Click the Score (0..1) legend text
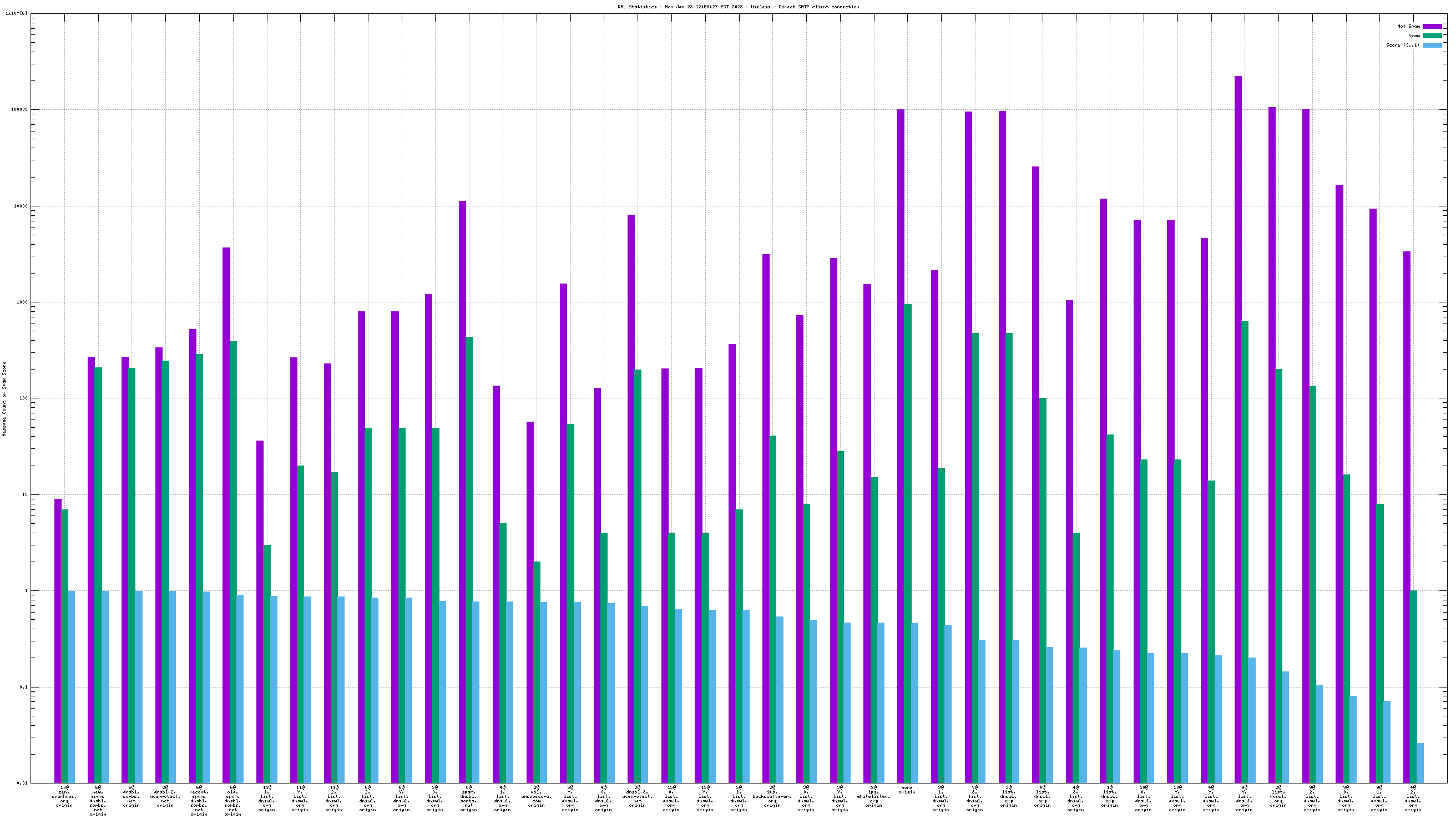Viewport: 1456px width, 819px height. [x=1402, y=45]
